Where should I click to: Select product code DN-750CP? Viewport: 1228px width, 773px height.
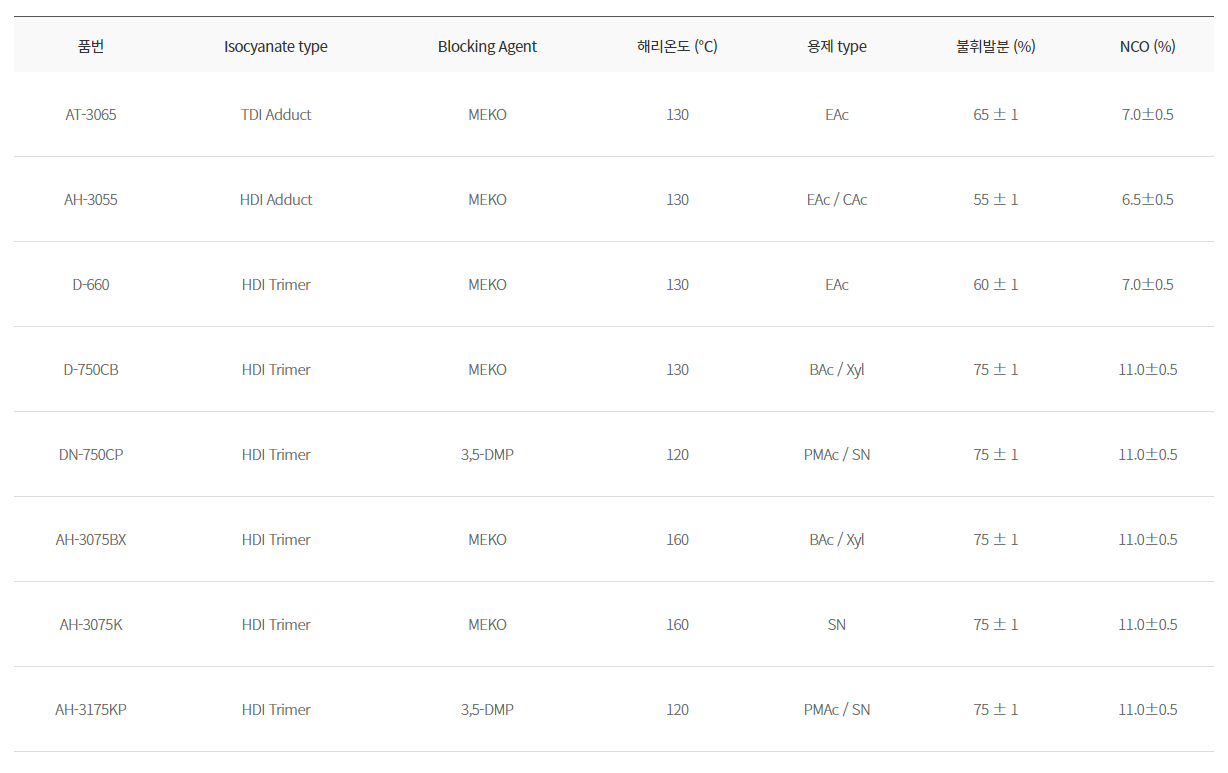[91, 454]
